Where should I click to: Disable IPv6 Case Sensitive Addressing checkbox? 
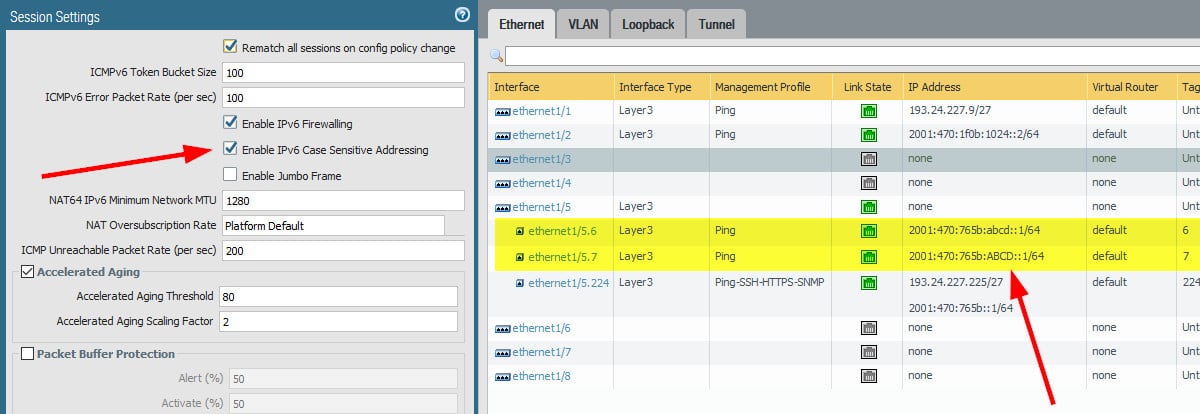[231, 150]
